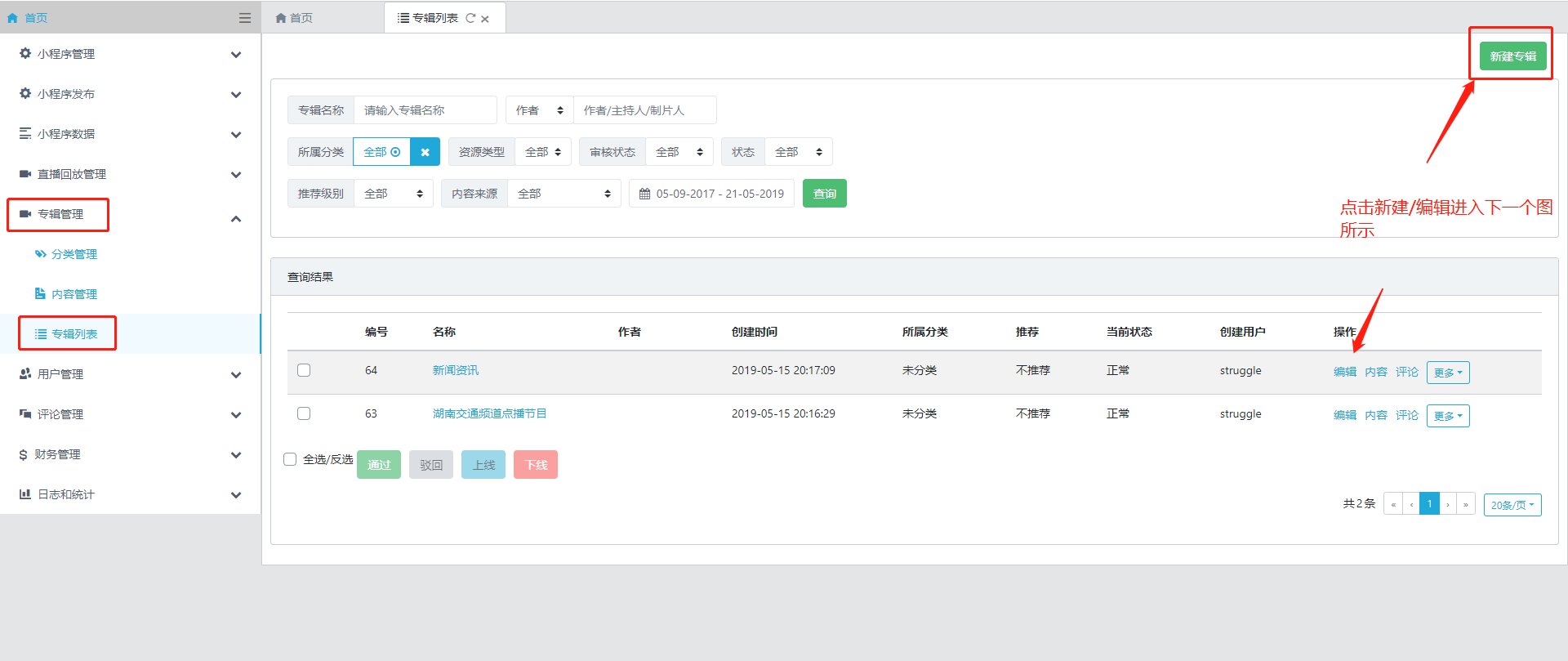Click the green 新建专辑 button
1568x661 pixels.
(x=1512, y=56)
